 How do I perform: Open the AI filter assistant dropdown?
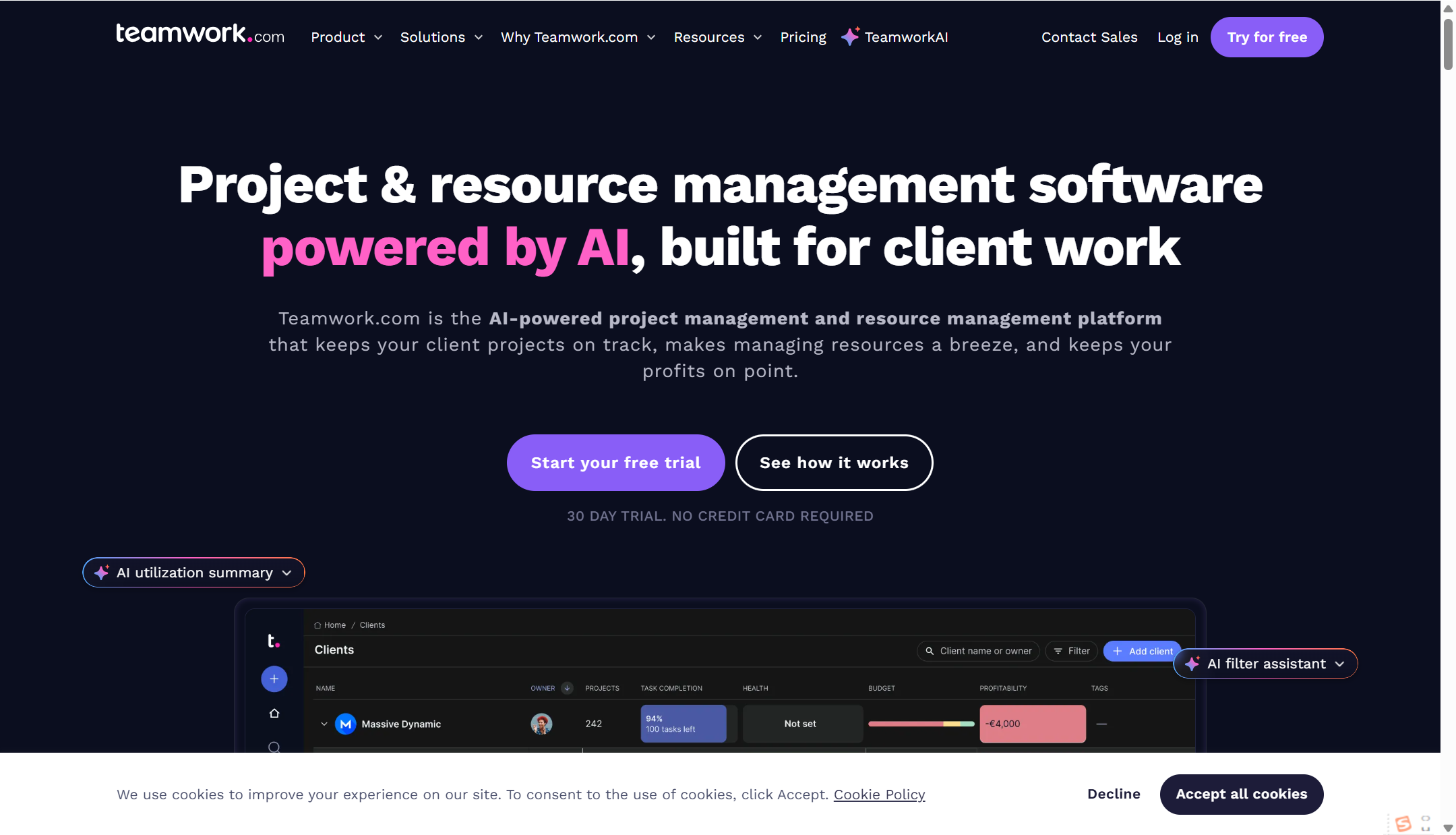point(1265,664)
